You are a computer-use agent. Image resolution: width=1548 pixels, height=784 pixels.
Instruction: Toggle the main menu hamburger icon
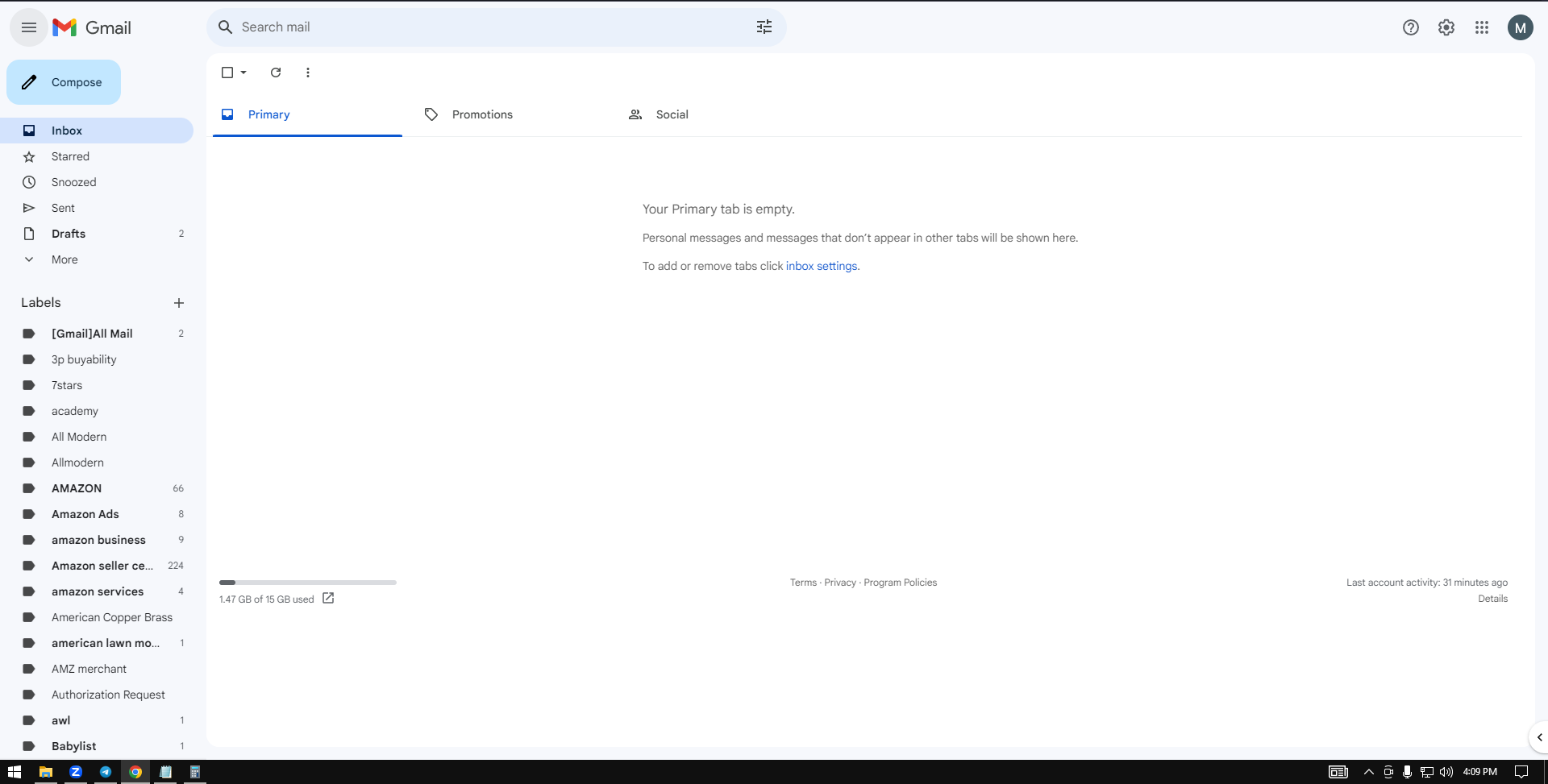click(29, 27)
